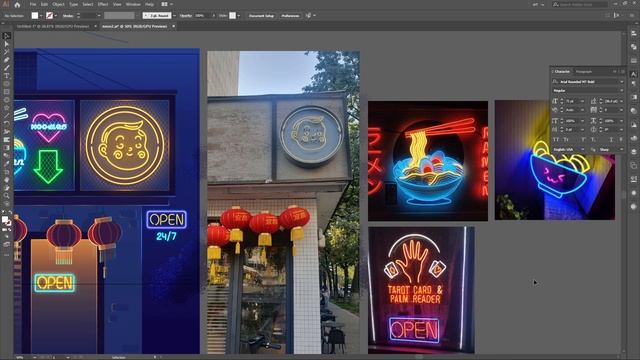
Task: Select the Pen tool in the toolbar
Action: [7, 60]
